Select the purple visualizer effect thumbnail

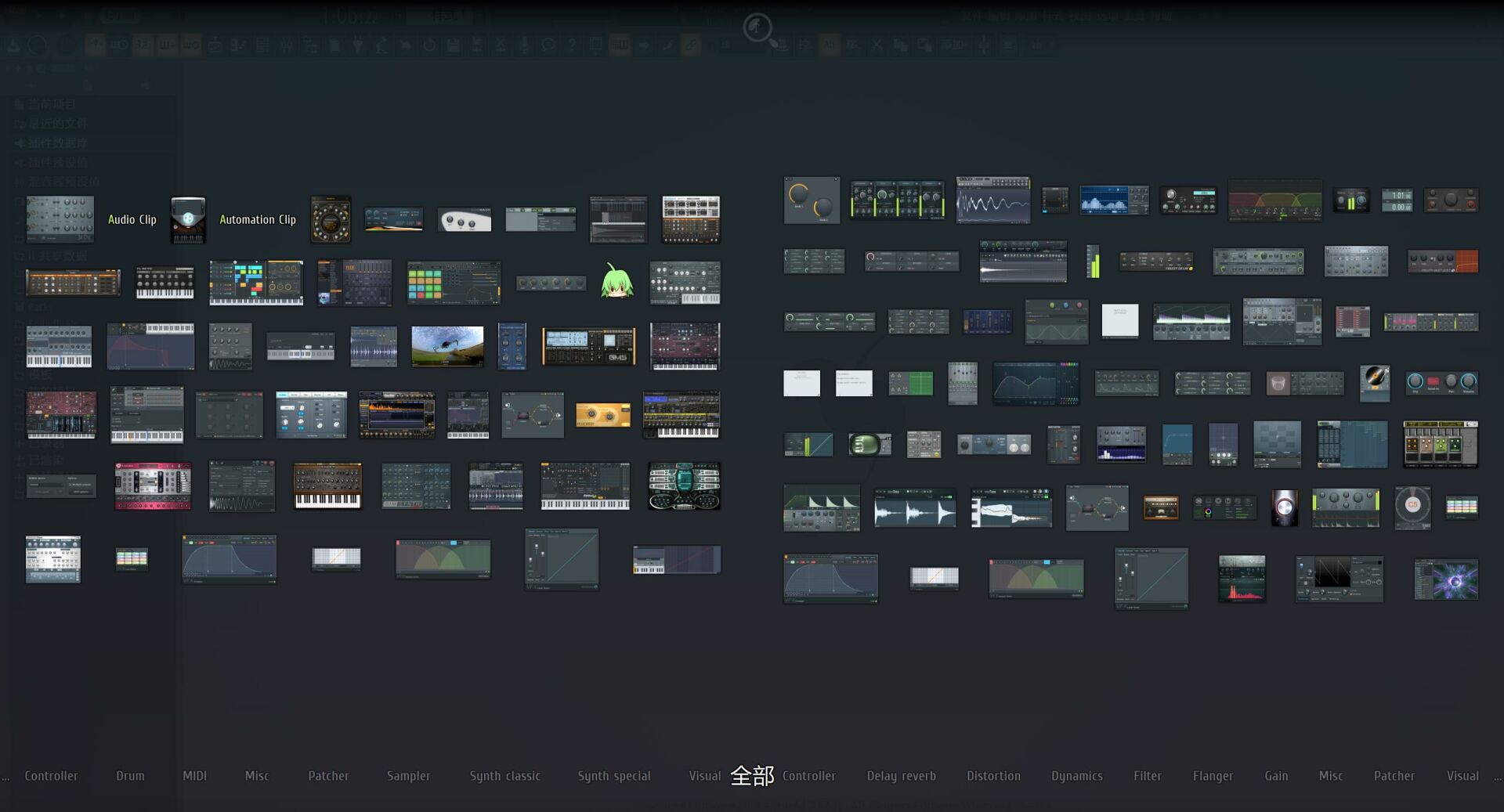1446,579
